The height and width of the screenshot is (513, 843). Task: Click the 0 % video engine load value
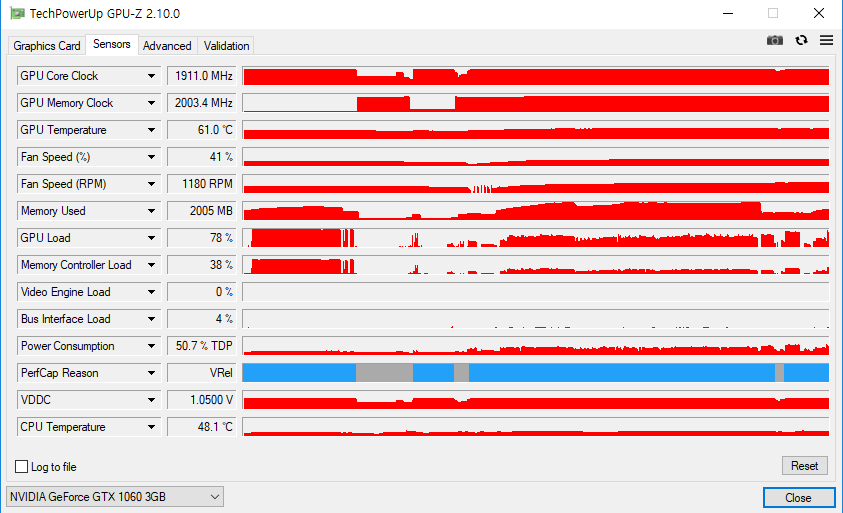tap(202, 292)
